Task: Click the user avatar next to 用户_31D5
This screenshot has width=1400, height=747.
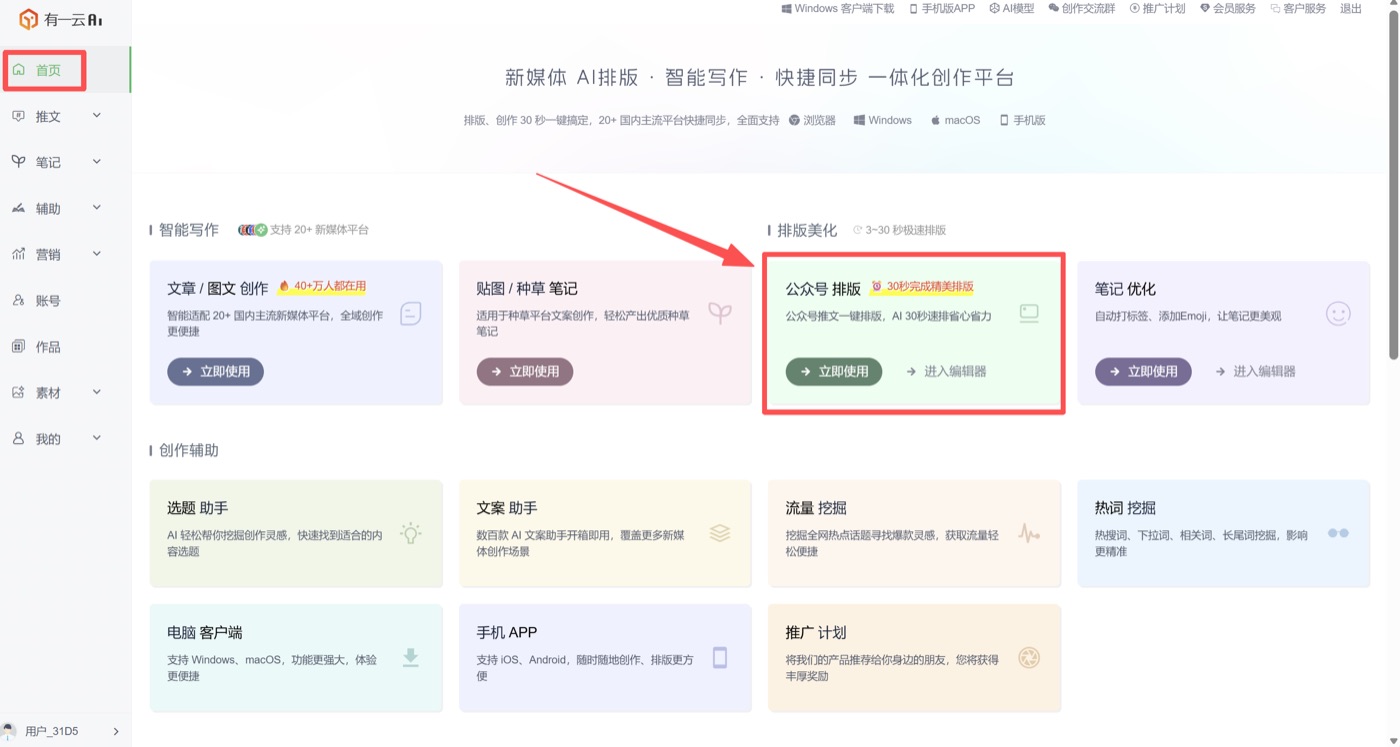Action: pos(10,731)
